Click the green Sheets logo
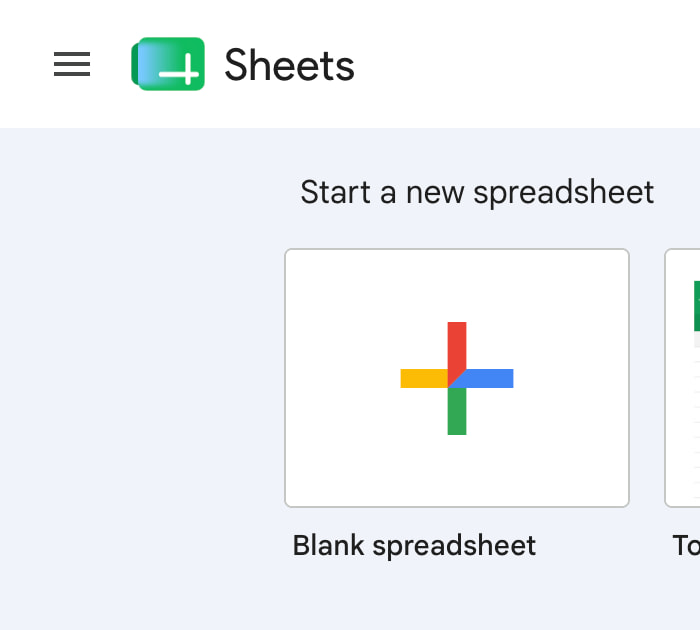Image resolution: width=700 pixels, height=630 pixels. (x=168, y=64)
